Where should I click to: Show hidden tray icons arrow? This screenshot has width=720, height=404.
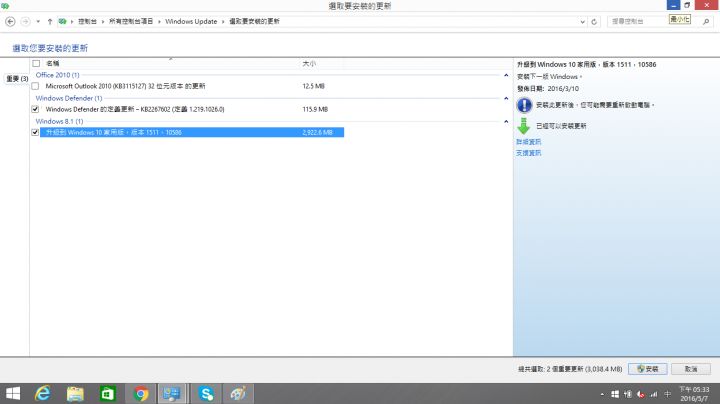pos(602,394)
